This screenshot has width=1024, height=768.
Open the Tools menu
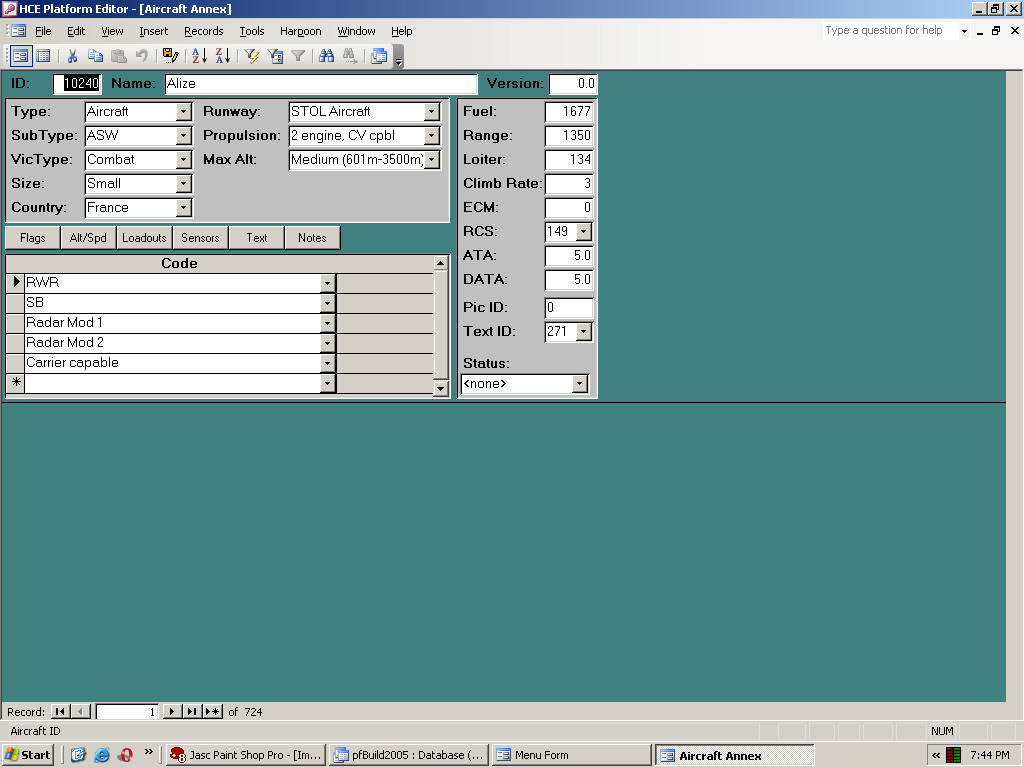coord(252,31)
